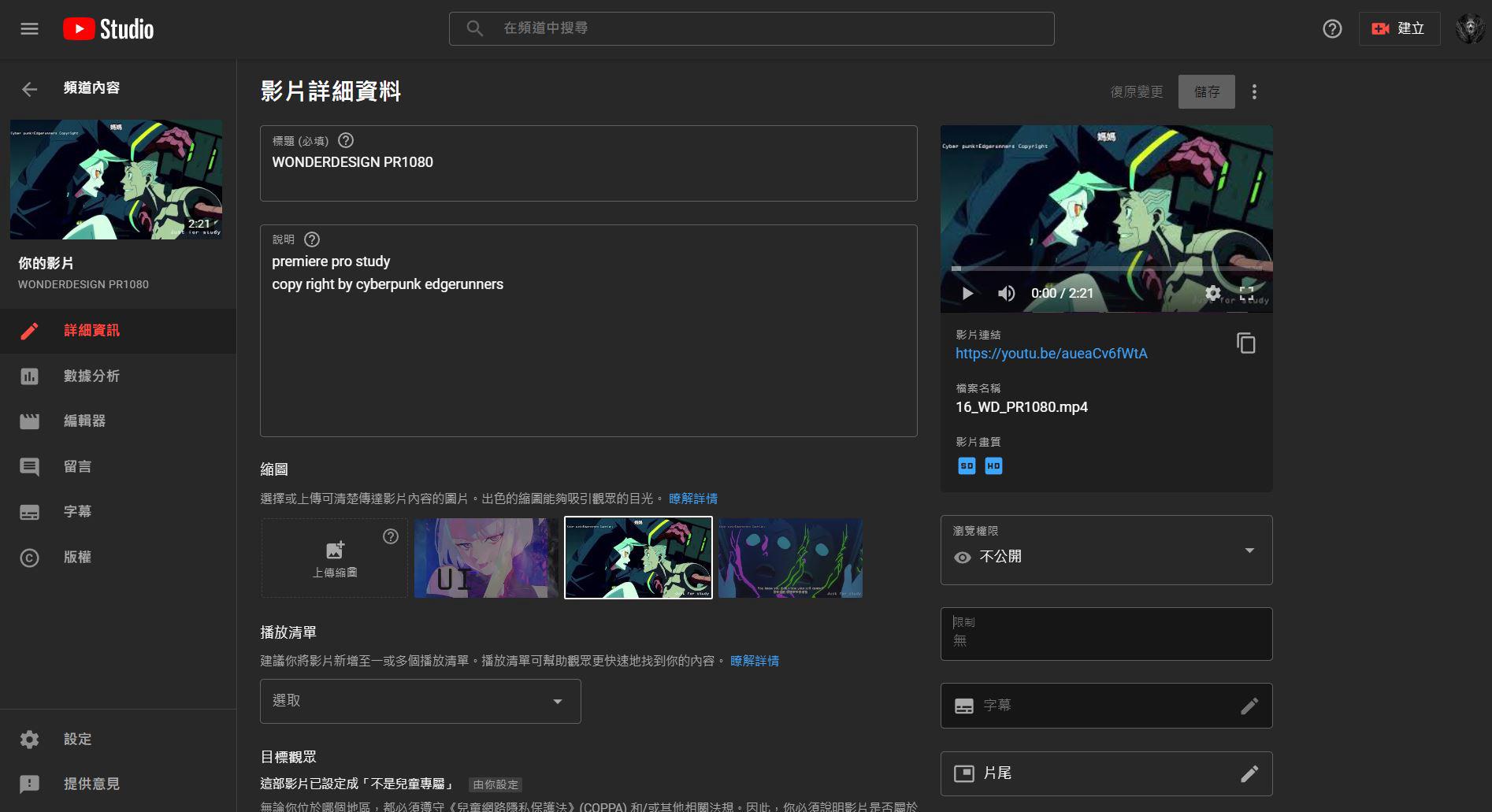Screen dimensions: 1492x812
Task: Go back to channel content arrow
Action: (x=29, y=89)
